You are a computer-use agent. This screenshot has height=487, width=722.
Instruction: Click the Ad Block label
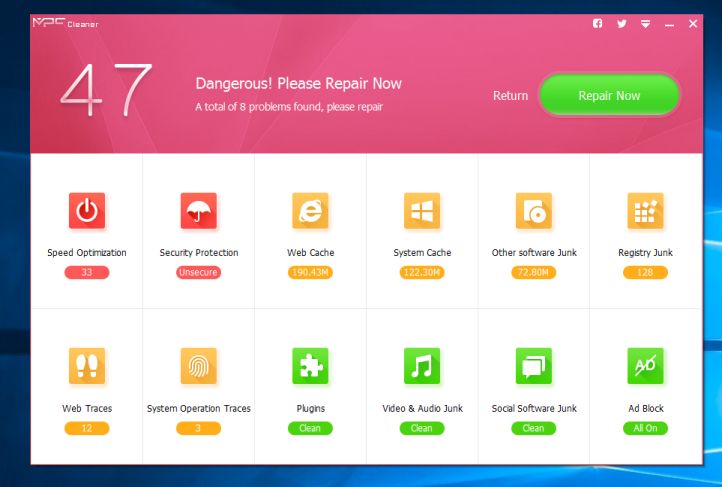tap(646, 408)
